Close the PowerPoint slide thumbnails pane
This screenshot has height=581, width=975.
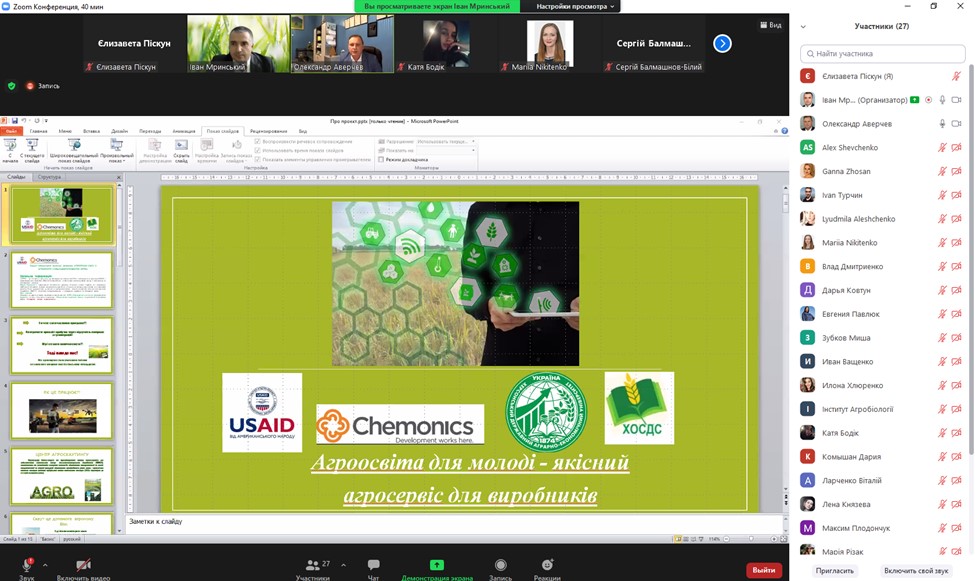(119, 177)
